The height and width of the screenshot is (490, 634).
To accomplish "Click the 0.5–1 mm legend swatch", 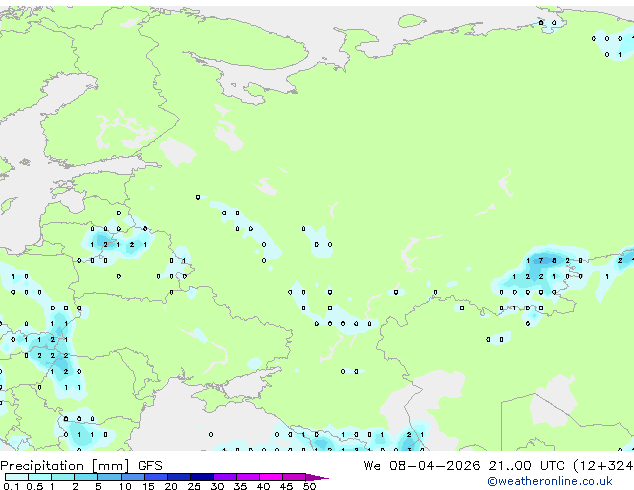I will (40, 477).
